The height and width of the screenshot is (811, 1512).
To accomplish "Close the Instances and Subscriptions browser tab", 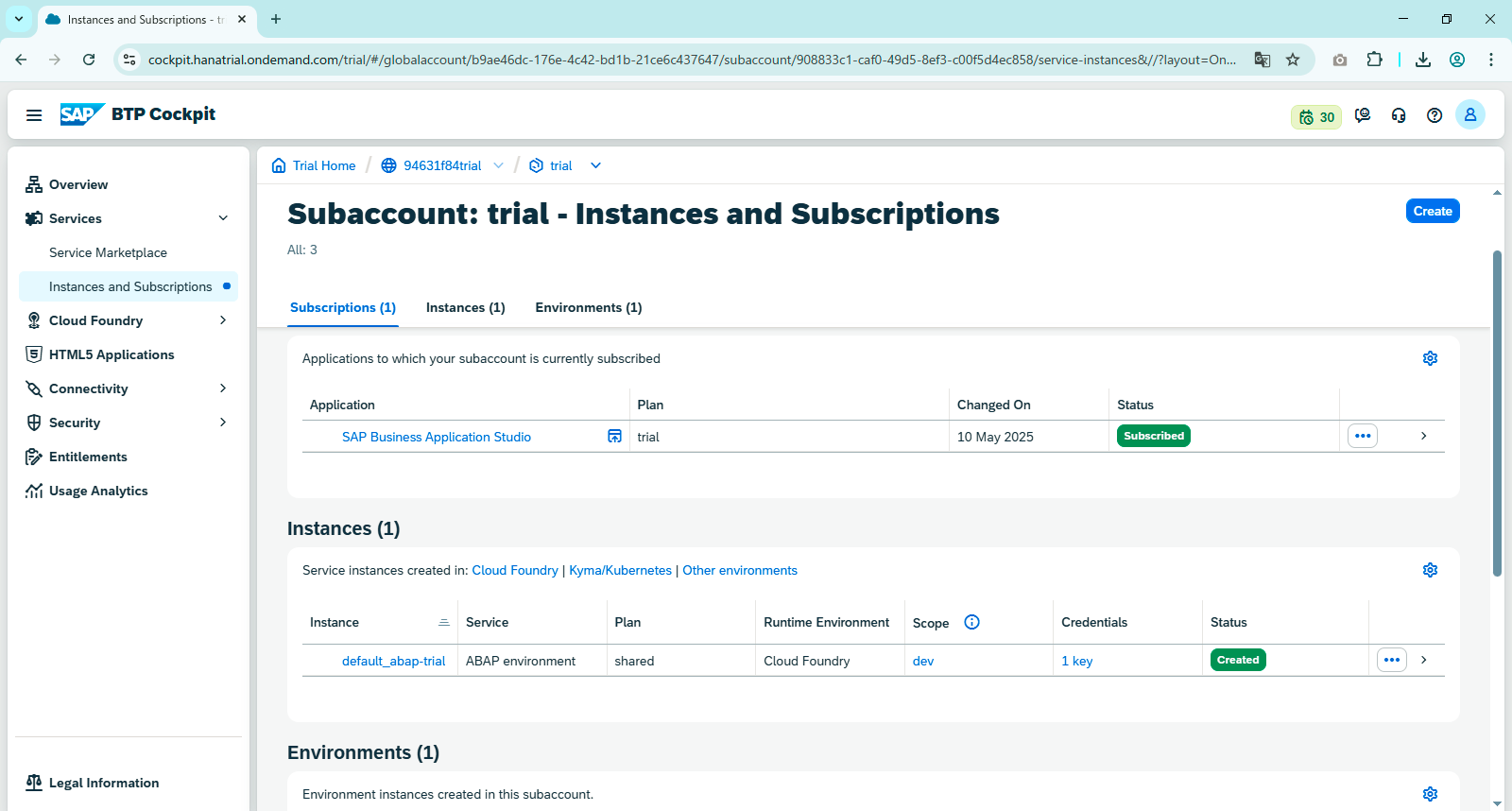I will (x=242, y=19).
